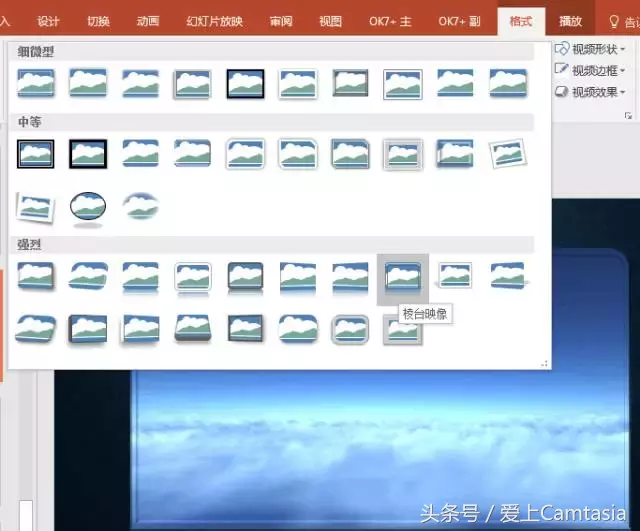Switch to the 切换 tab
Viewport: 640px width, 531px height.
[x=98, y=21]
